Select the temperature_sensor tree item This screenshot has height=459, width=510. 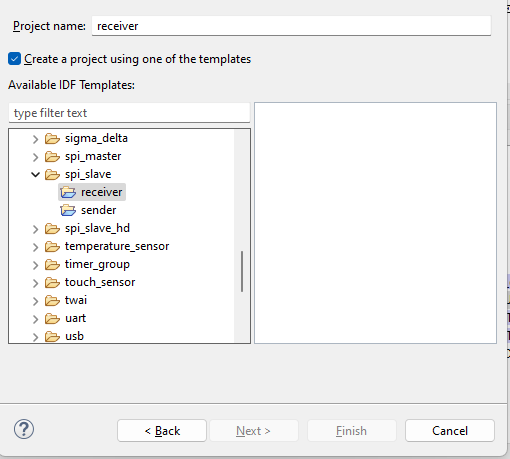click(x=117, y=246)
